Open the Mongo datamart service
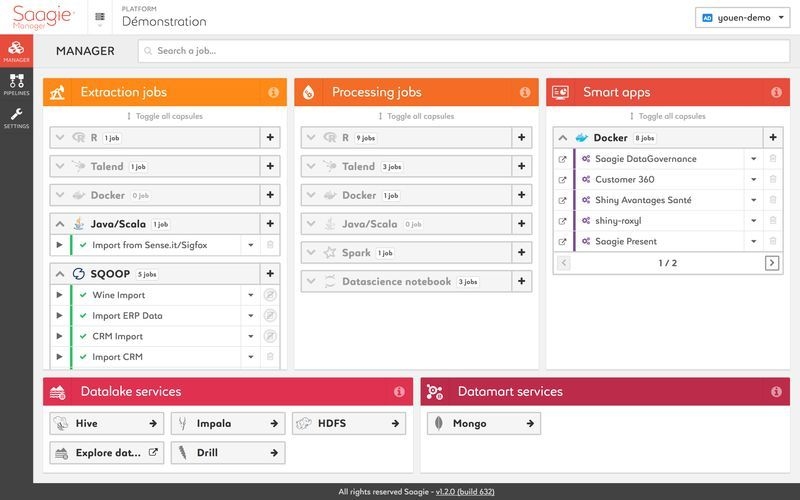Image resolution: width=800 pixels, height=500 pixels. pyautogui.click(x=484, y=423)
